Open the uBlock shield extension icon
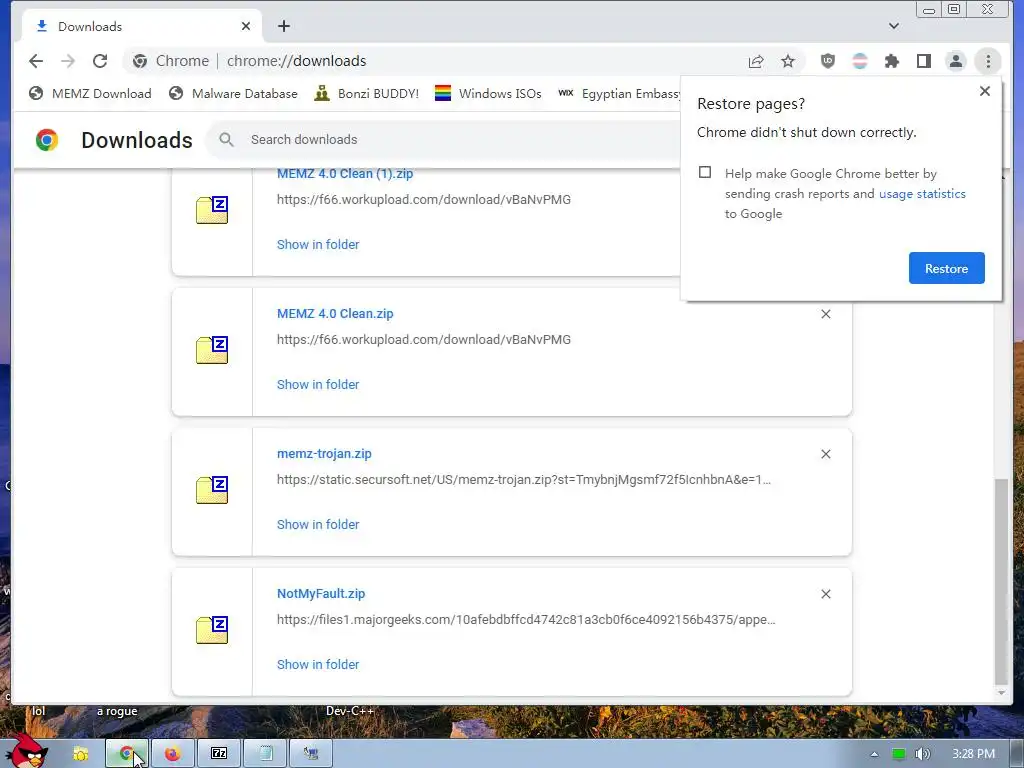 827,61
